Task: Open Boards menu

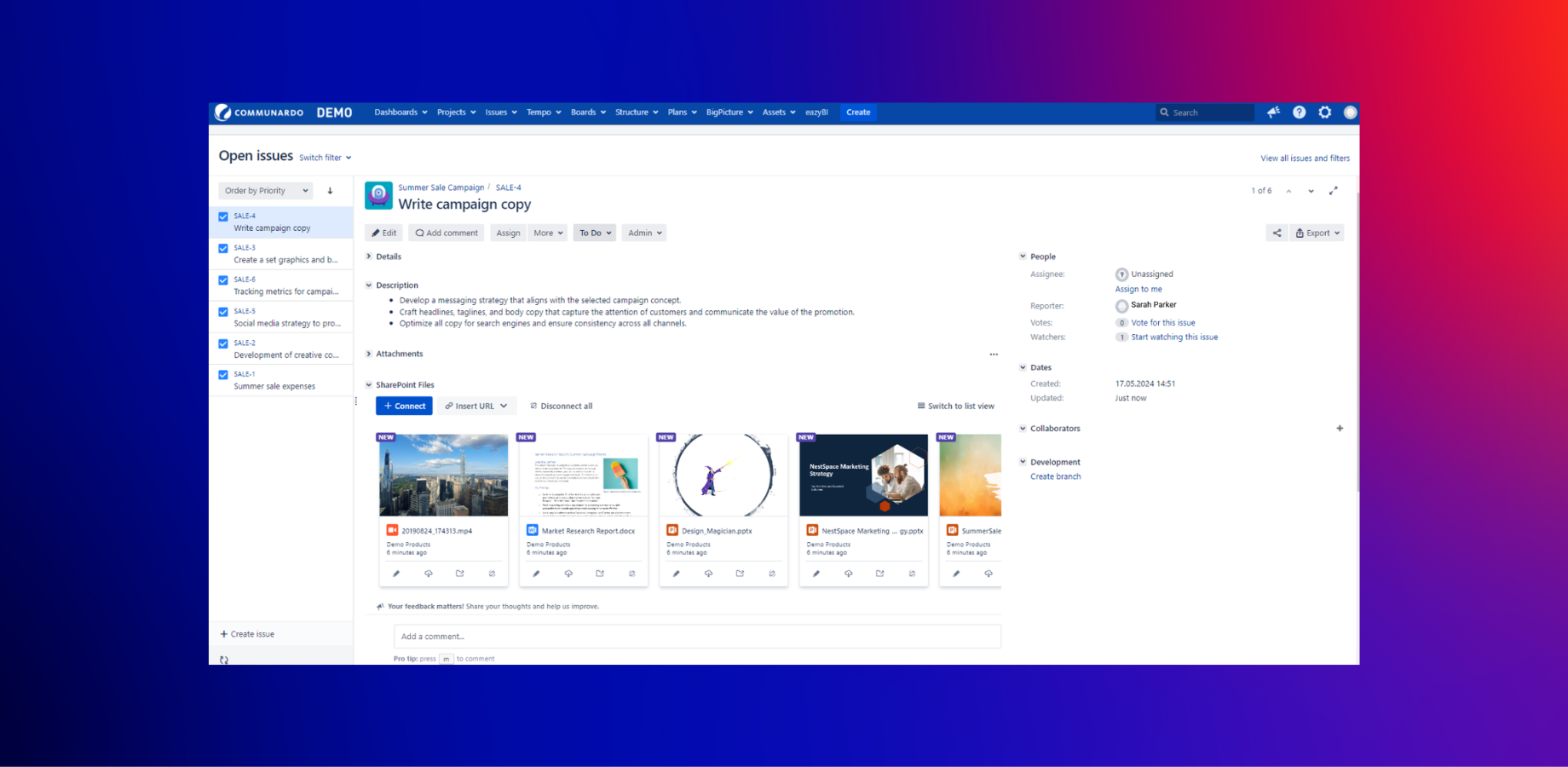Action: (x=588, y=112)
